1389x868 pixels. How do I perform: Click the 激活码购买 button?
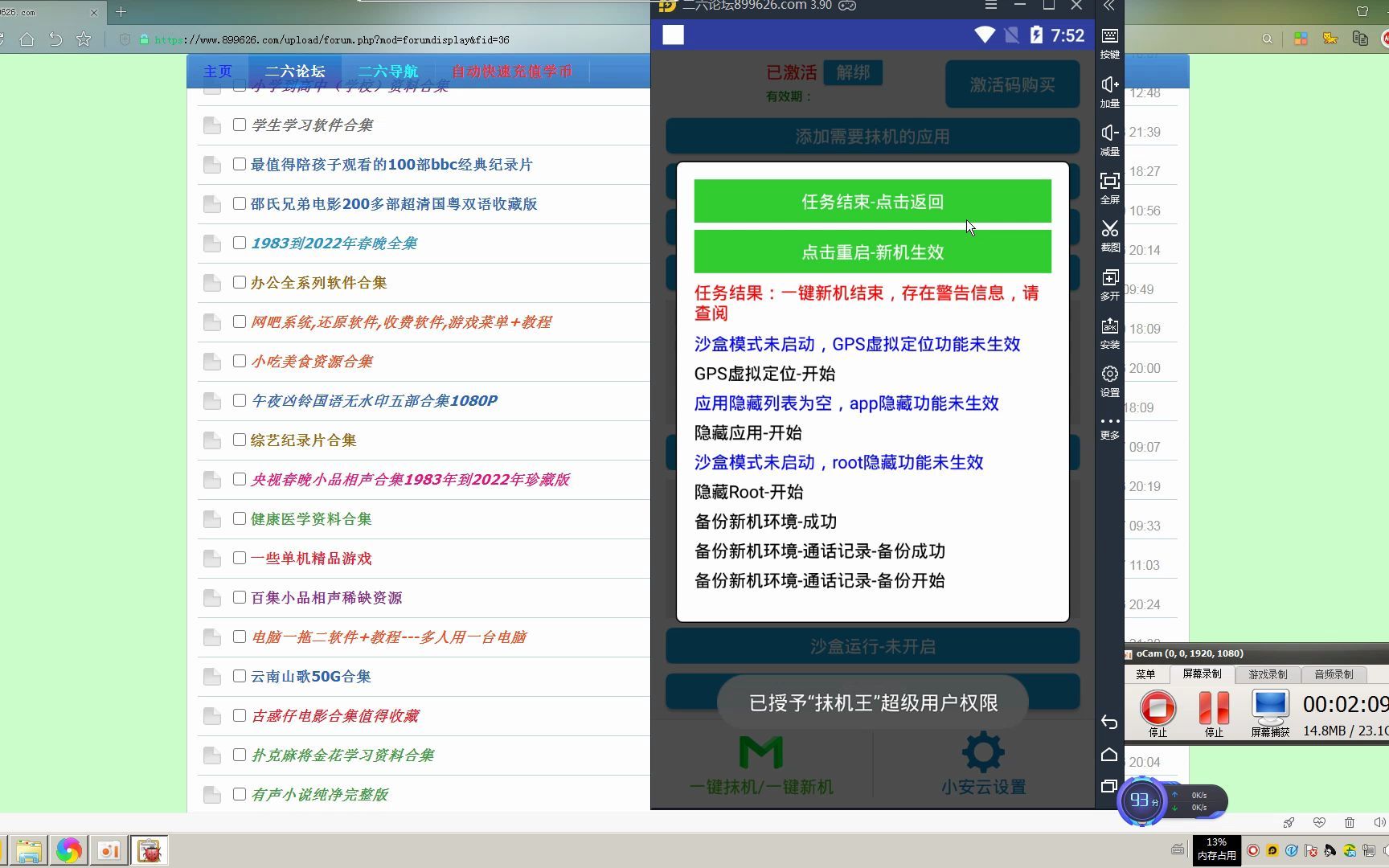click(x=1012, y=84)
